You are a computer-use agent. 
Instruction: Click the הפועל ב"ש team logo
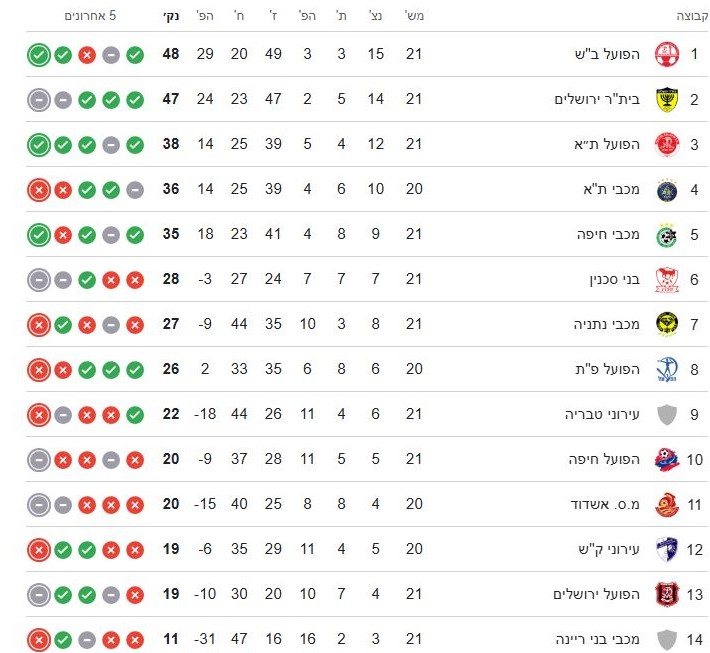[x=665, y=55]
